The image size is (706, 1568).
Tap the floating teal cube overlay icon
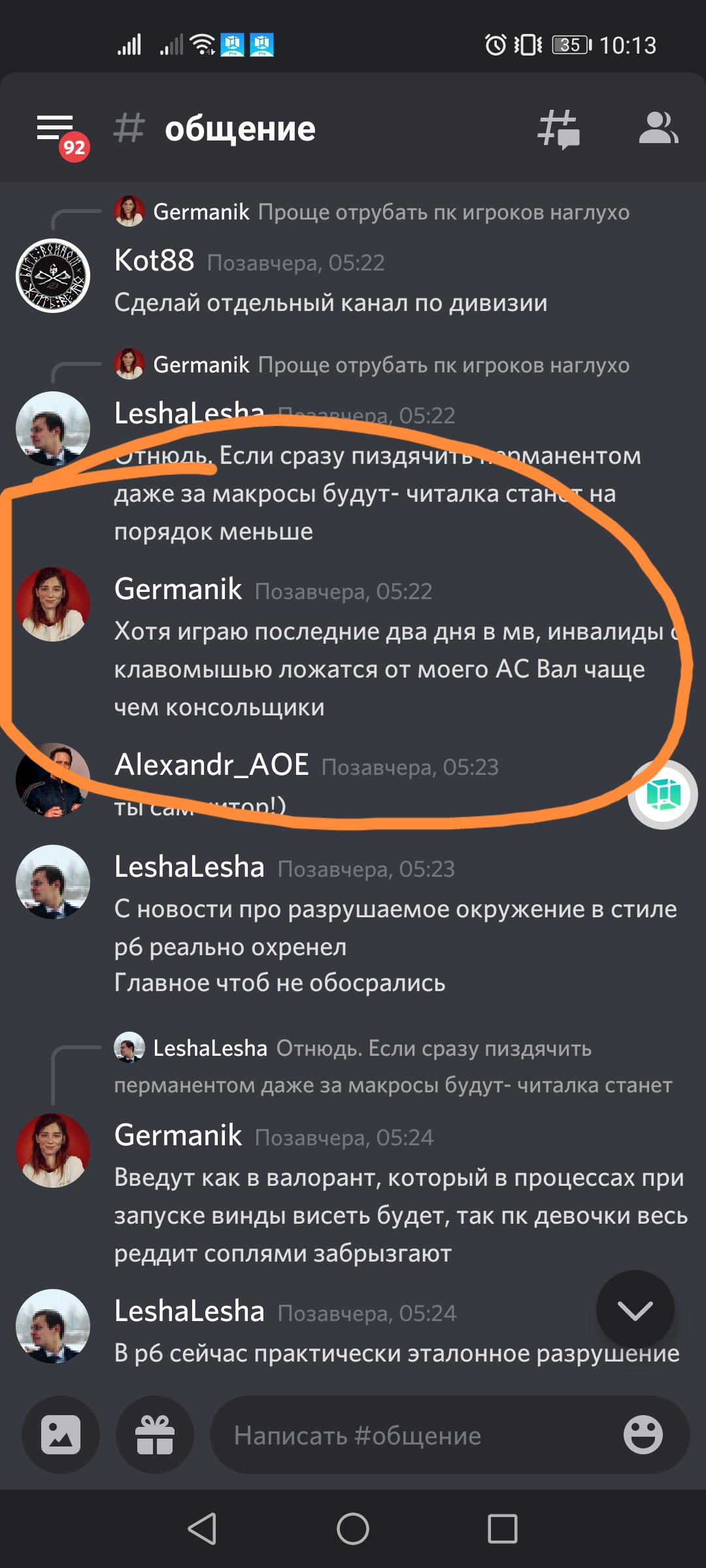click(663, 794)
